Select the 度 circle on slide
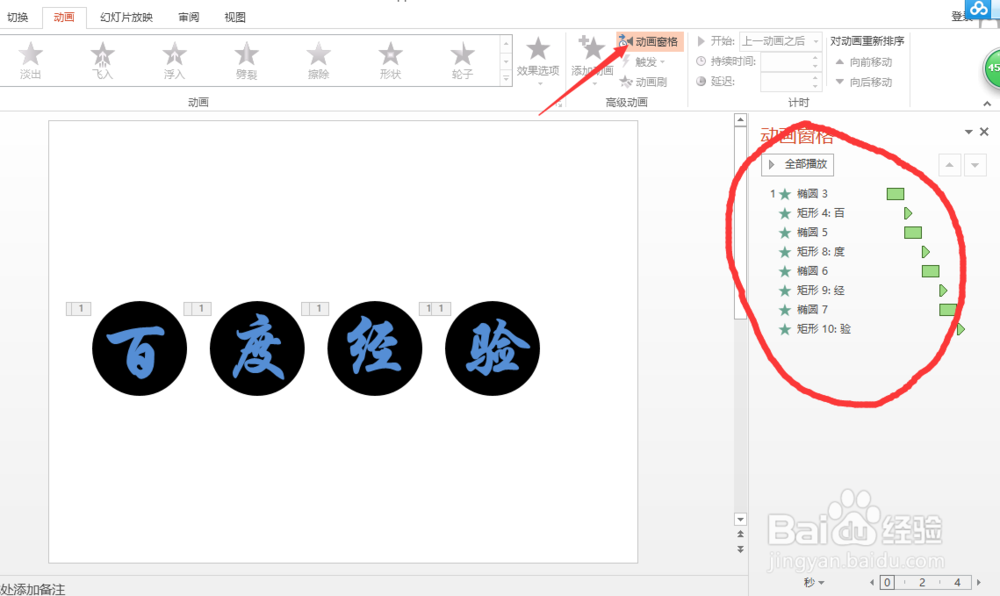Screen dimensions: 1000x596 pos(257,349)
